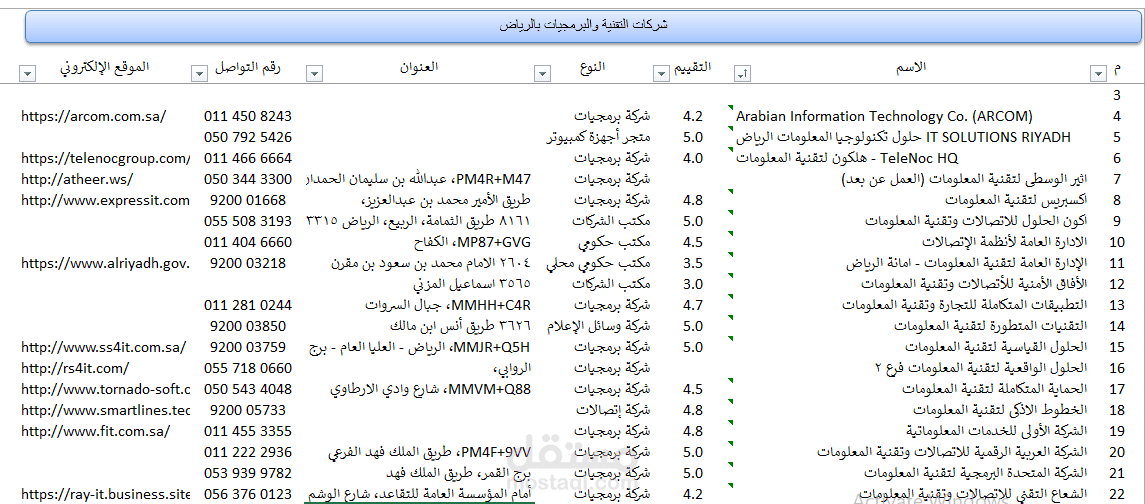
Task: Select the IT SOLUTIONS RIYADH name cell
Action: click(x=903, y=137)
